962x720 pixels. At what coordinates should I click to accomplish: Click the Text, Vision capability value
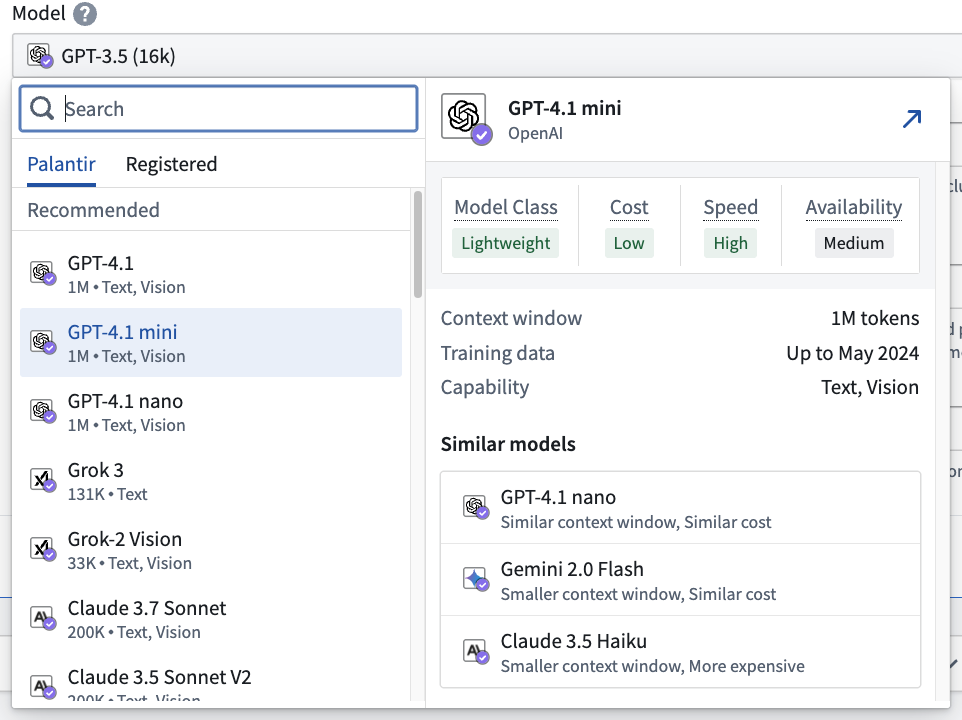coord(870,388)
